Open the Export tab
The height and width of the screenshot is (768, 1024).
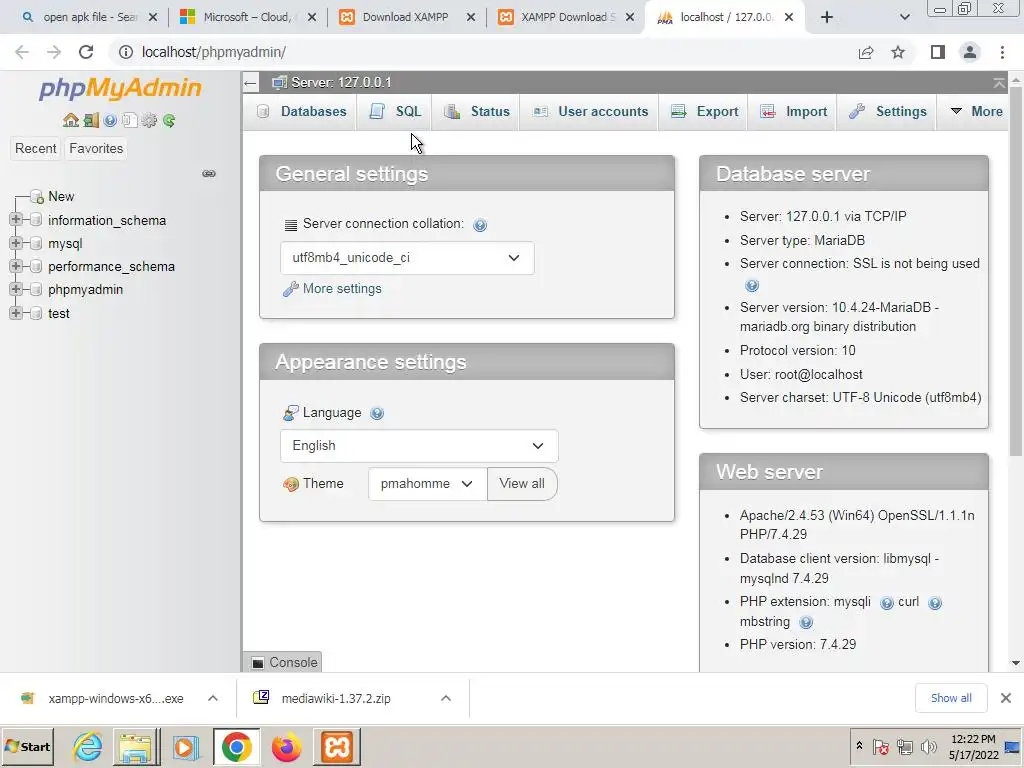[x=703, y=112]
